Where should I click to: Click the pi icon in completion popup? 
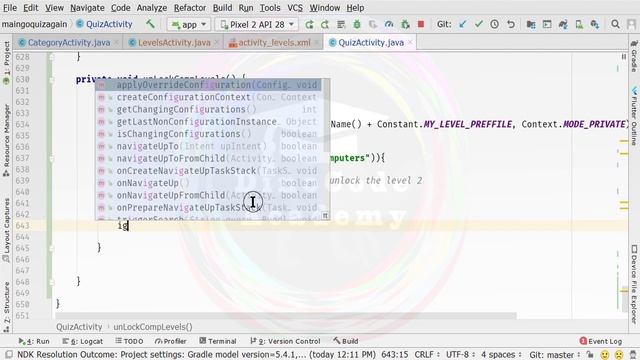(x=325, y=215)
